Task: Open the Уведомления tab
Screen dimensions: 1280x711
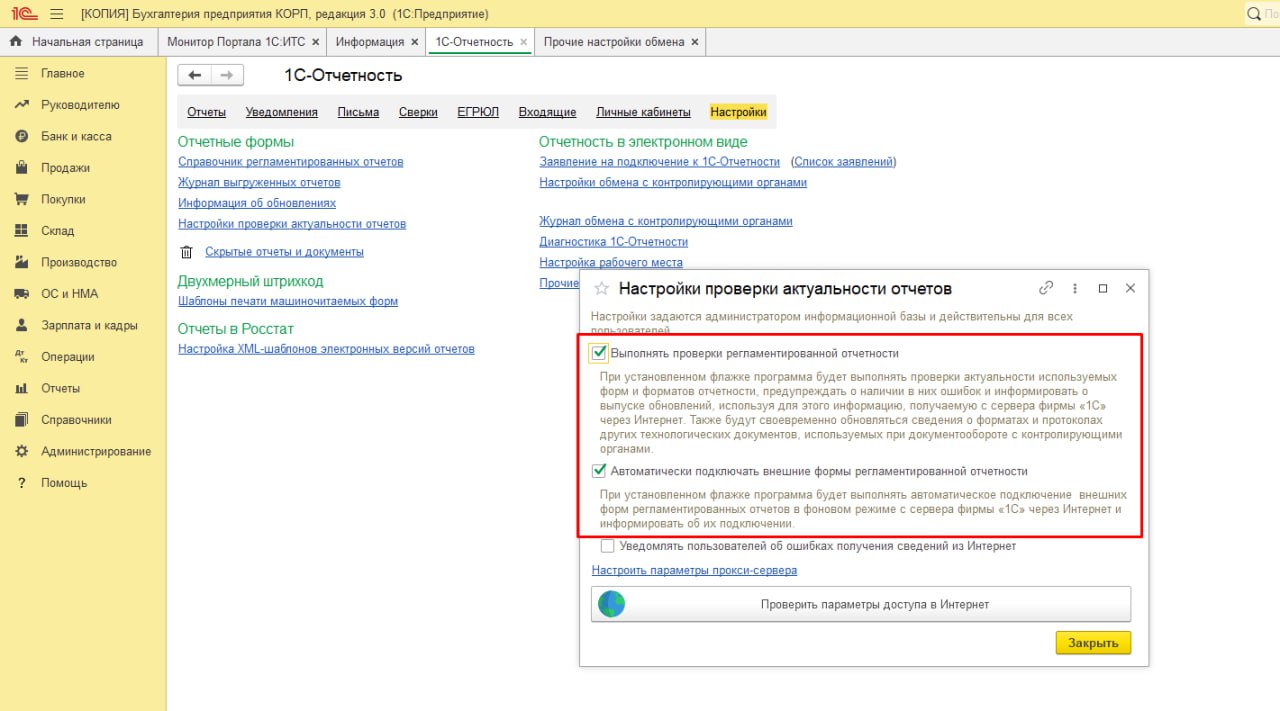Action: pos(282,112)
